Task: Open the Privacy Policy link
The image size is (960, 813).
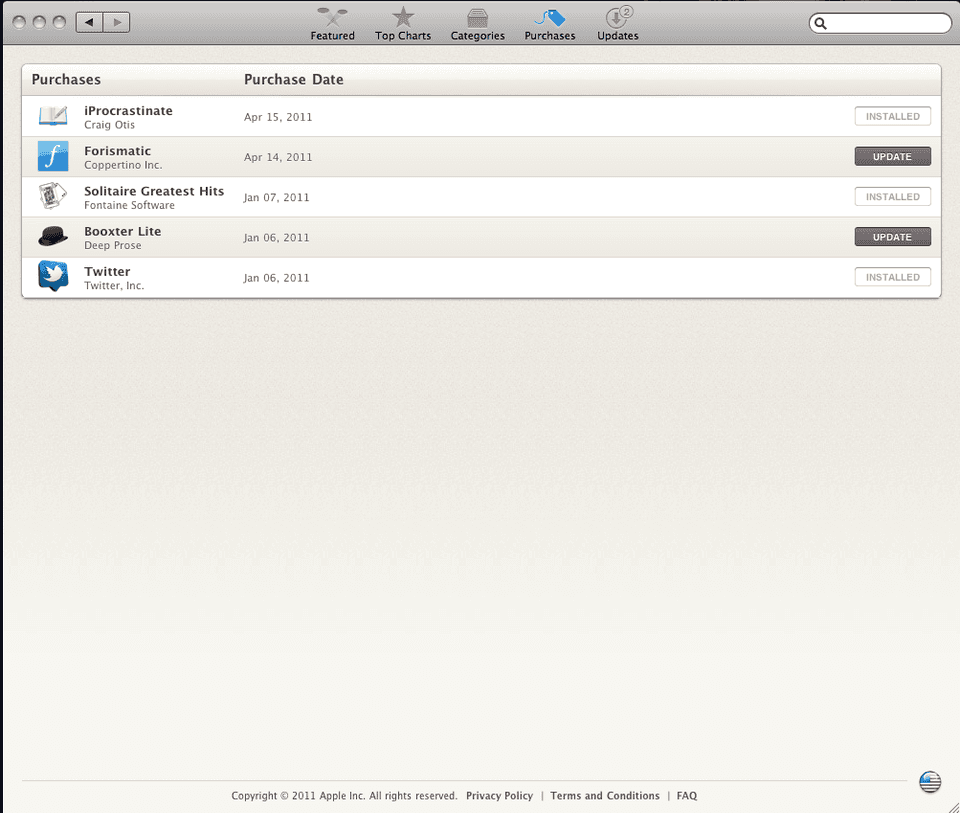Action: click(x=500, y=796)
